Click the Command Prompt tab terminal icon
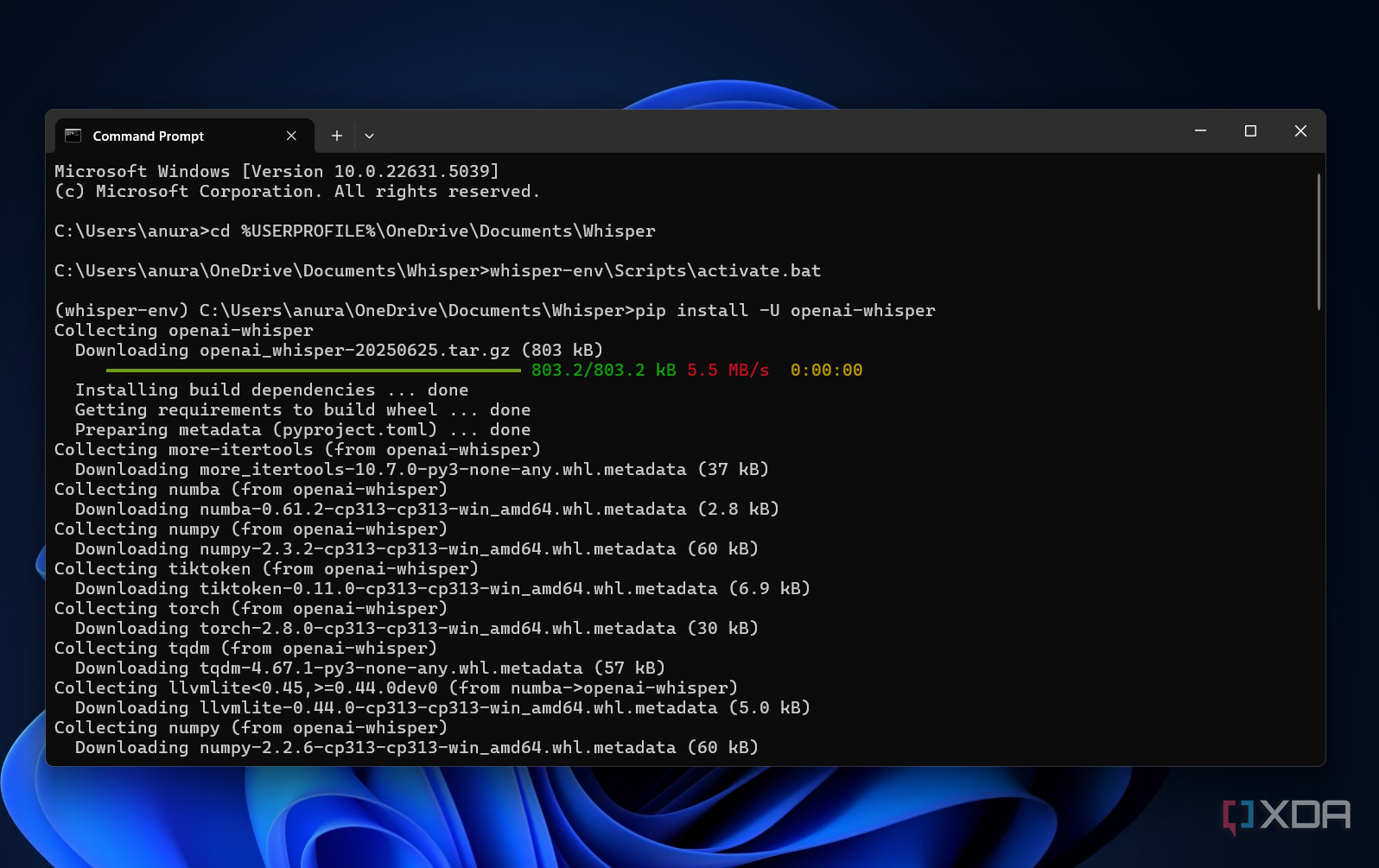Image resolution: width=1379 pixels, height=868 pixels. pyautogui.click(x=73, y=136)
